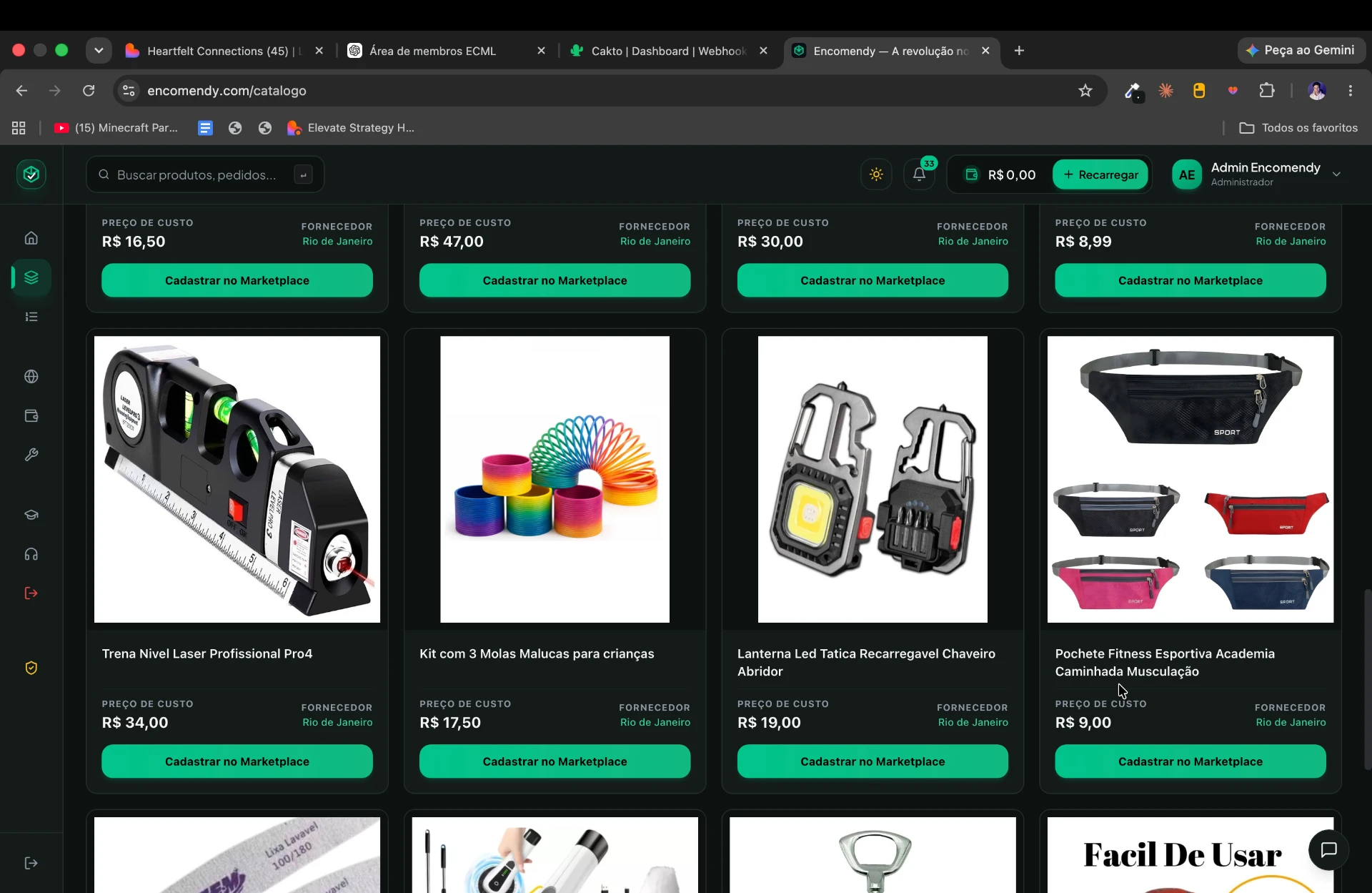Focus the Buscar produtos, pedidos search field

(205, 174)
